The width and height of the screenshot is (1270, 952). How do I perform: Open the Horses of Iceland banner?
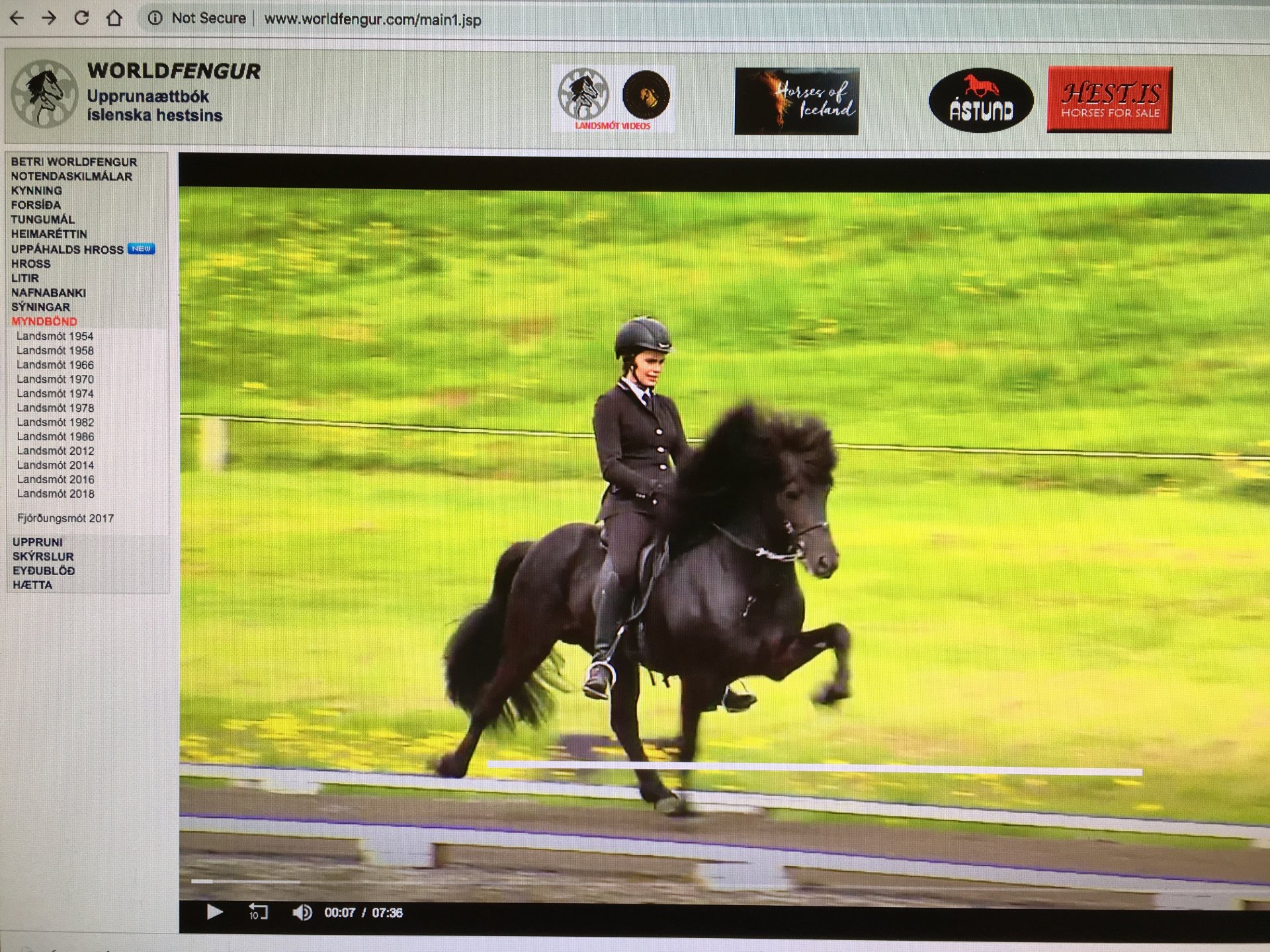[796, 101]
